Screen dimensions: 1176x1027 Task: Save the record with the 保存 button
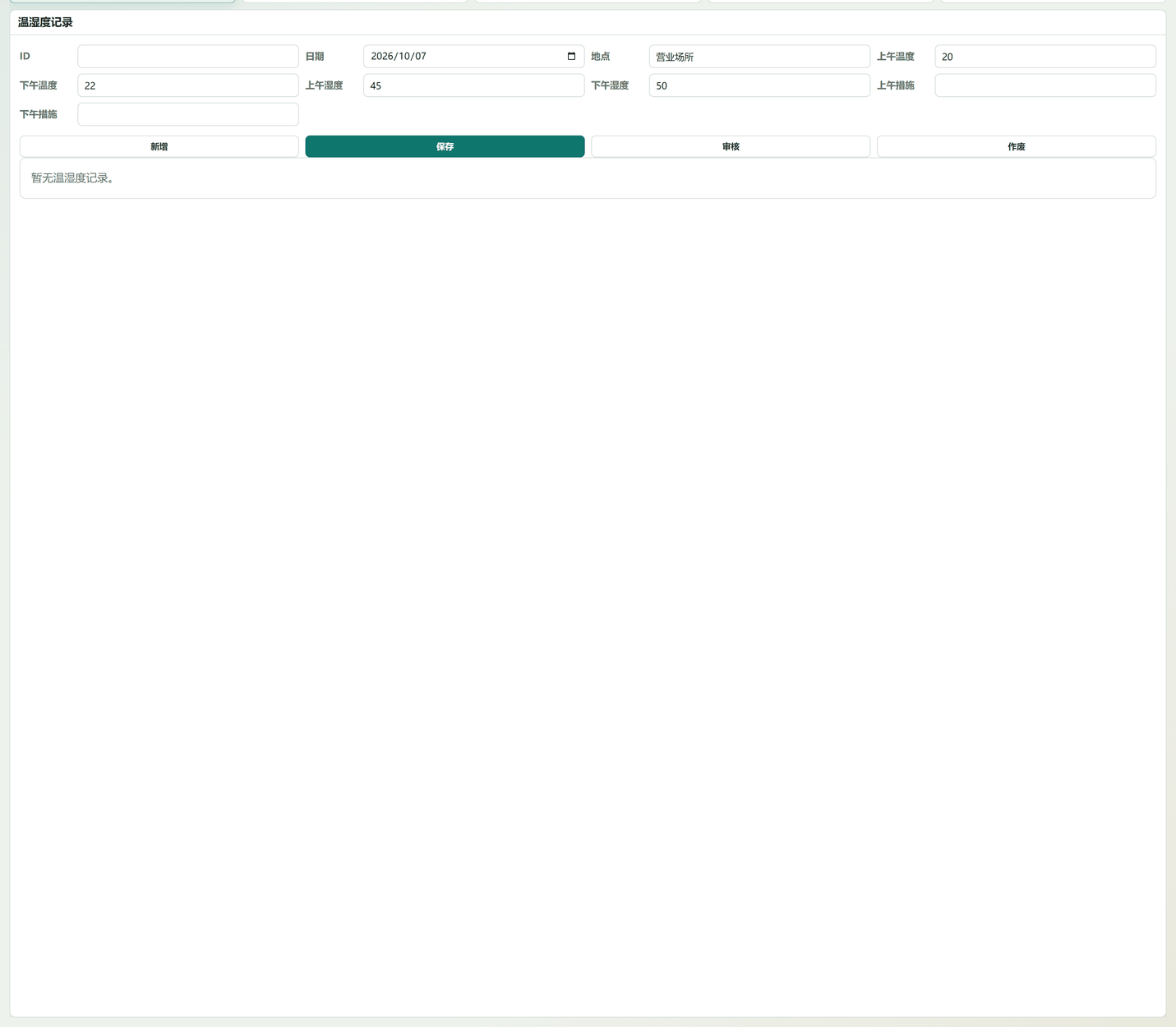coord(445,146)
